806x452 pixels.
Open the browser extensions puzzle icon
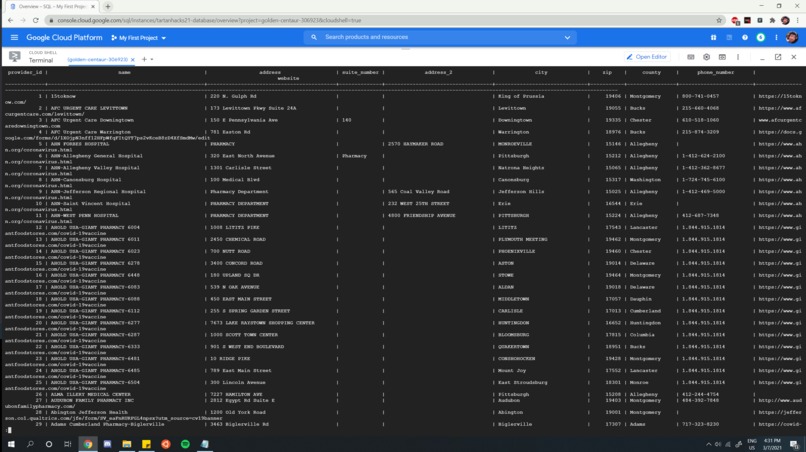pyautogui.click(x=772, y=21)
